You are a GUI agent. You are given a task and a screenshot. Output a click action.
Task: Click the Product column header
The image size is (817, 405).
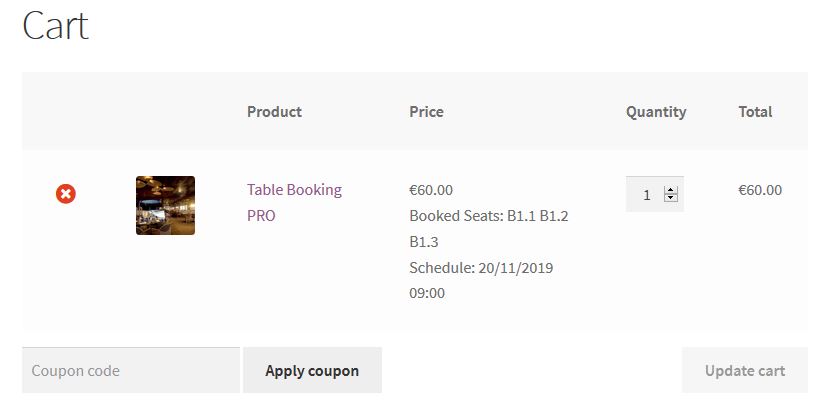pos(274,112)
